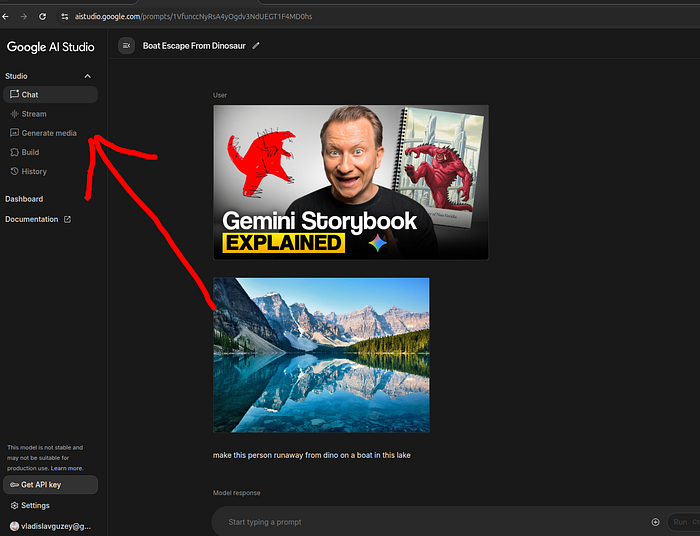Collapse the Studio section chevron
Screen dimensions: 700x536
point(88,76)
